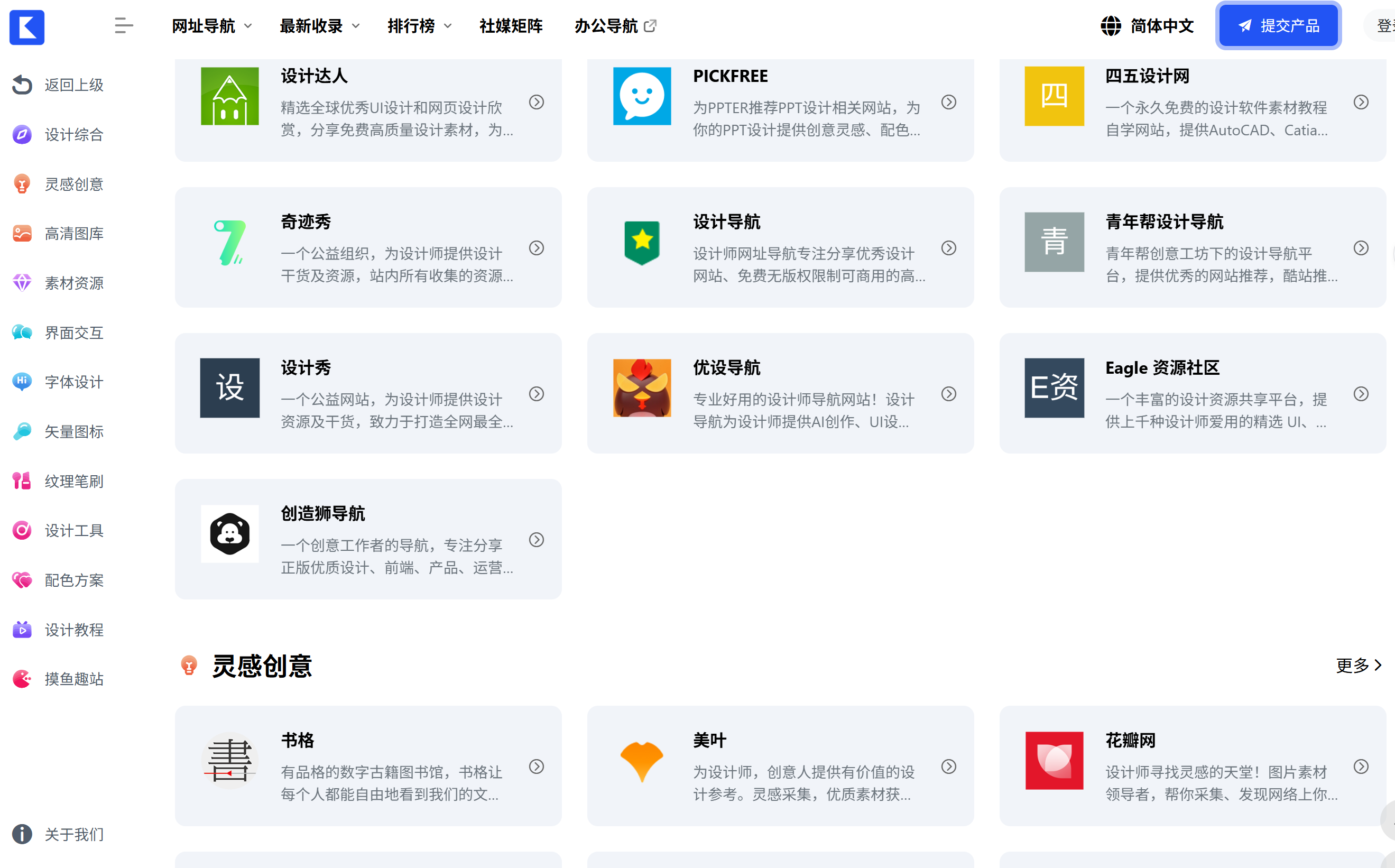
Task: Open the 奇迹秀 title link
Action: [306, 221]
